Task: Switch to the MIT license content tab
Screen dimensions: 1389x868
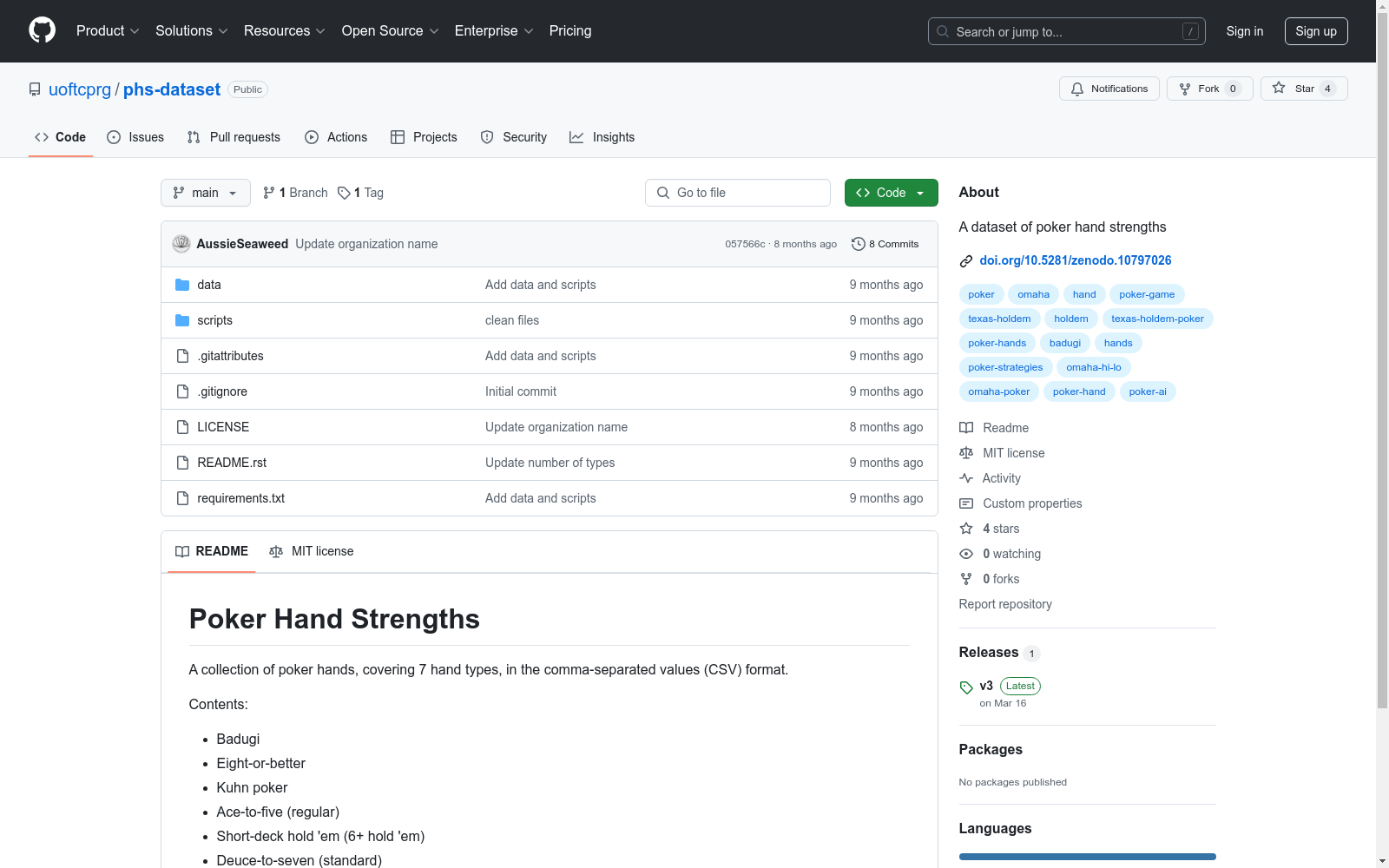Action: tap(312, 551)
